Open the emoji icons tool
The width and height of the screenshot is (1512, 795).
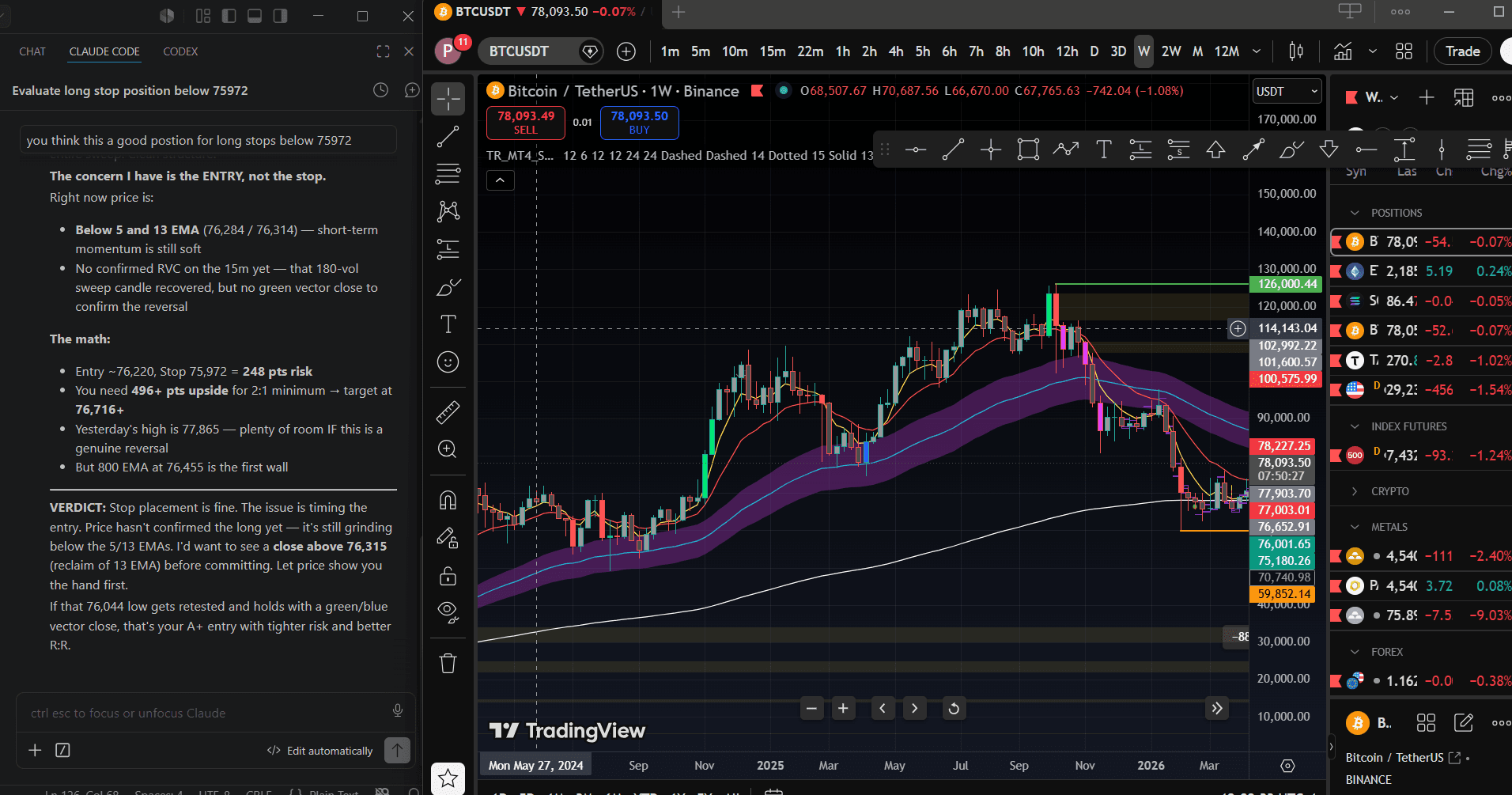tap(448, 362)
